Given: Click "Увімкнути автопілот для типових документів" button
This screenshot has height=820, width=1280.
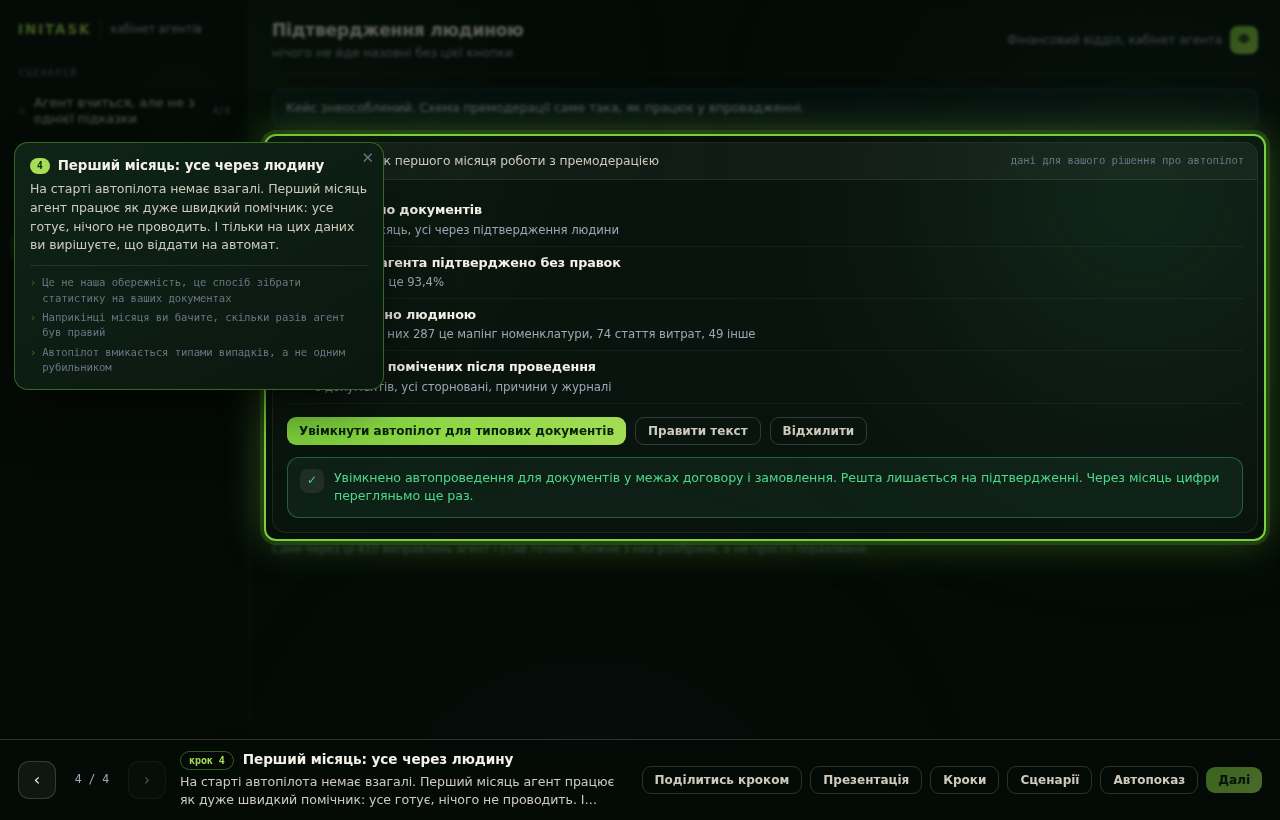Looking at the screenshot, I should pyautogui.click(x=456, y=431).
